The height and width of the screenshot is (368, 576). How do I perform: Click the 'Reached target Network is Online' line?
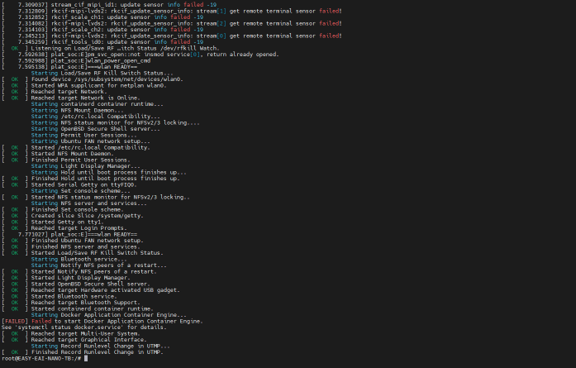point(71,98)
